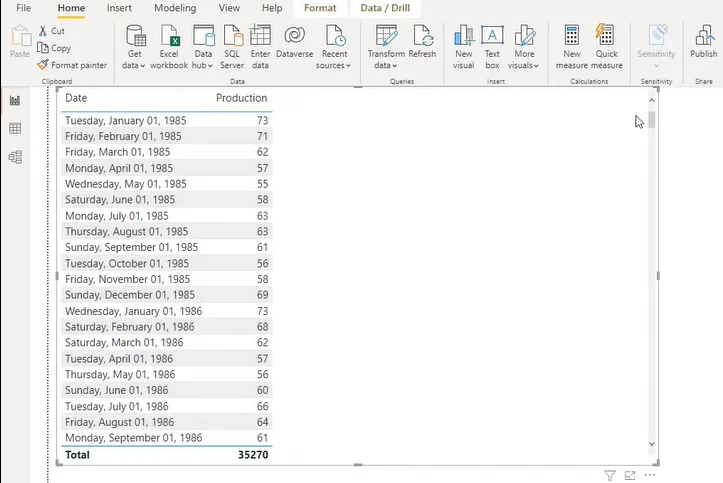This screenshot has height=483, width=723.
Task: Publish the report
Action: 704,42
